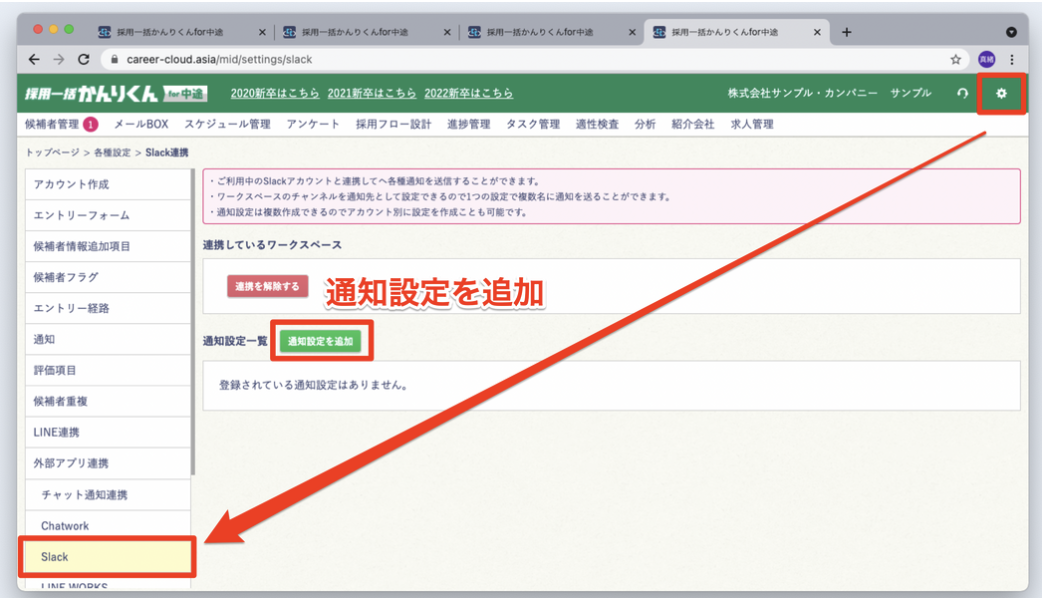1042x598 pixels.
Task: Select チャット通知連携 in sidebar
Action: [x=108, y=495]
